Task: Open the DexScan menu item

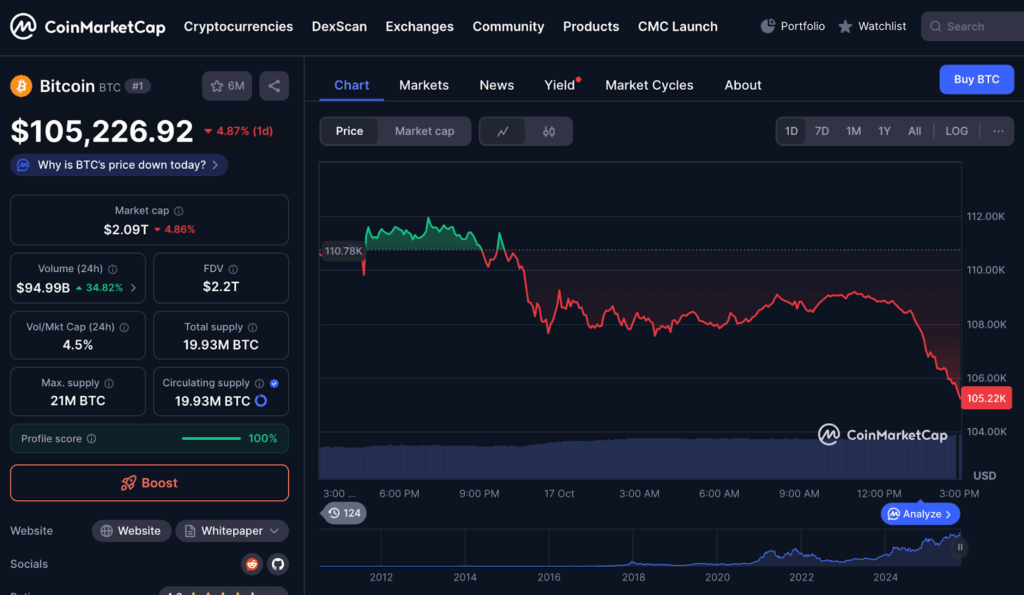Action: tap(339, 27)
